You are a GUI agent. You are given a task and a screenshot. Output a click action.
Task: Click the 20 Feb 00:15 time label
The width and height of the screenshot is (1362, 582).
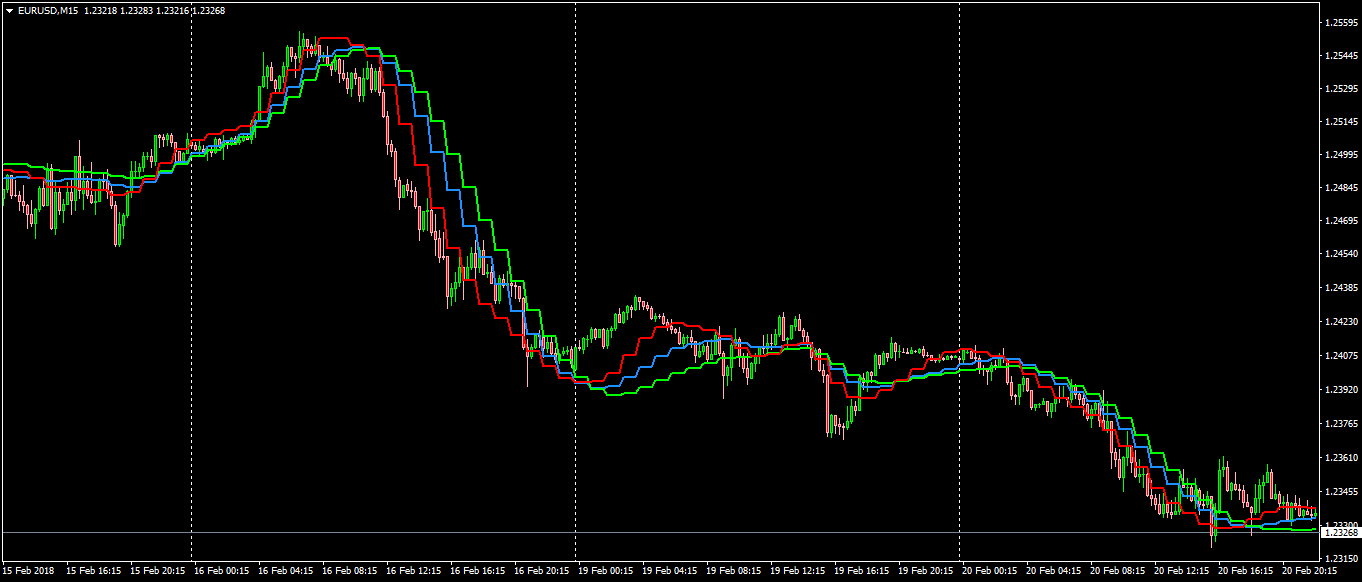tap(990, 571)
